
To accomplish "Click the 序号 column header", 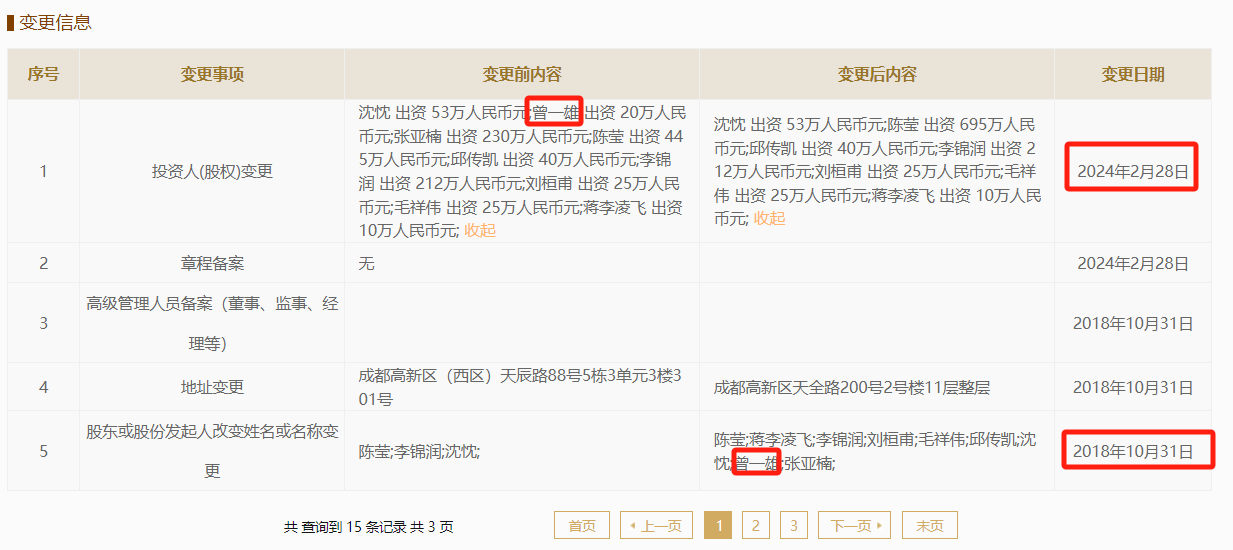I will tap(43, 74).
